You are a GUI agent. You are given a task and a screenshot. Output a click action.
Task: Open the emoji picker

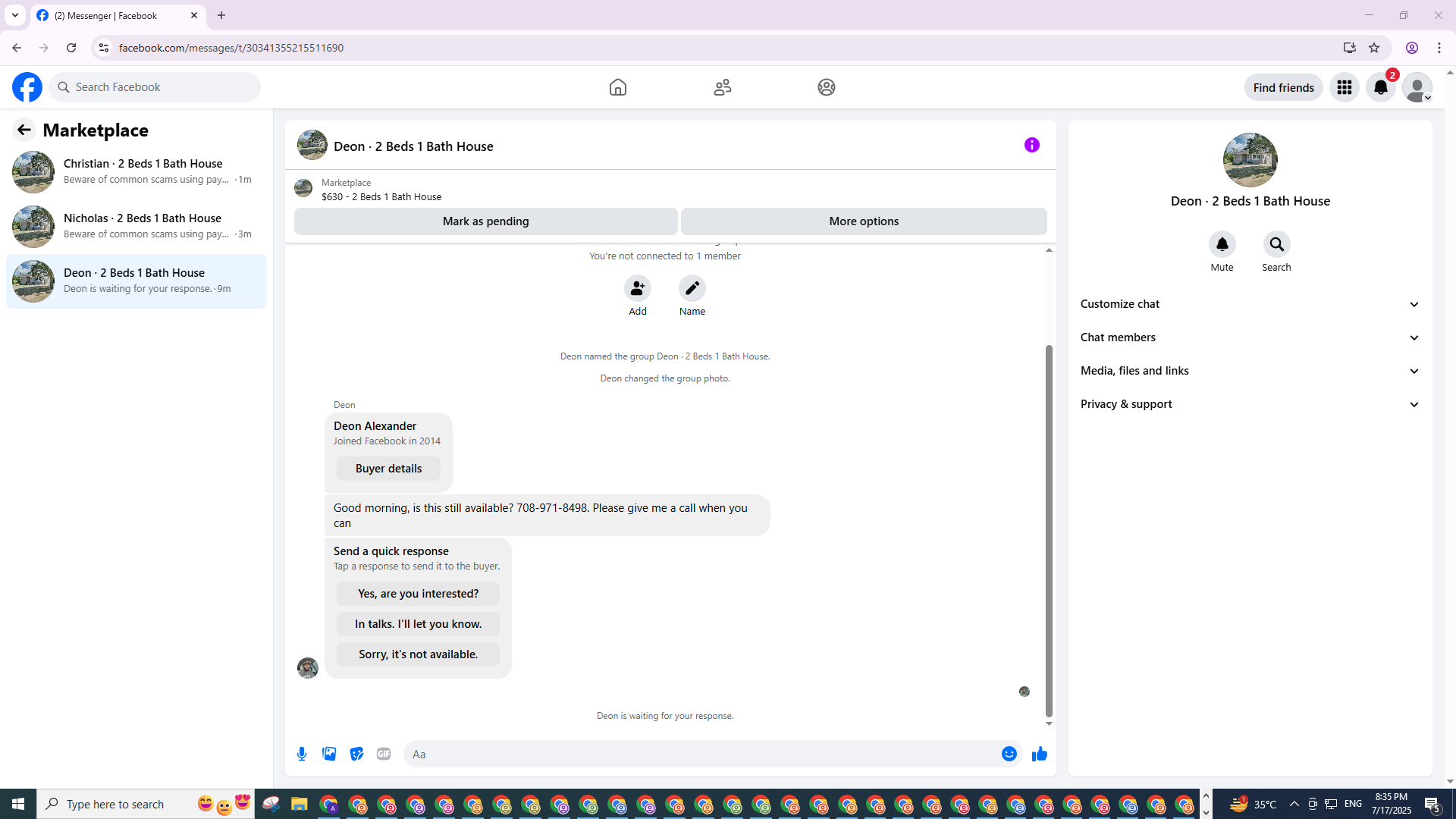(x=1009, y=754)
